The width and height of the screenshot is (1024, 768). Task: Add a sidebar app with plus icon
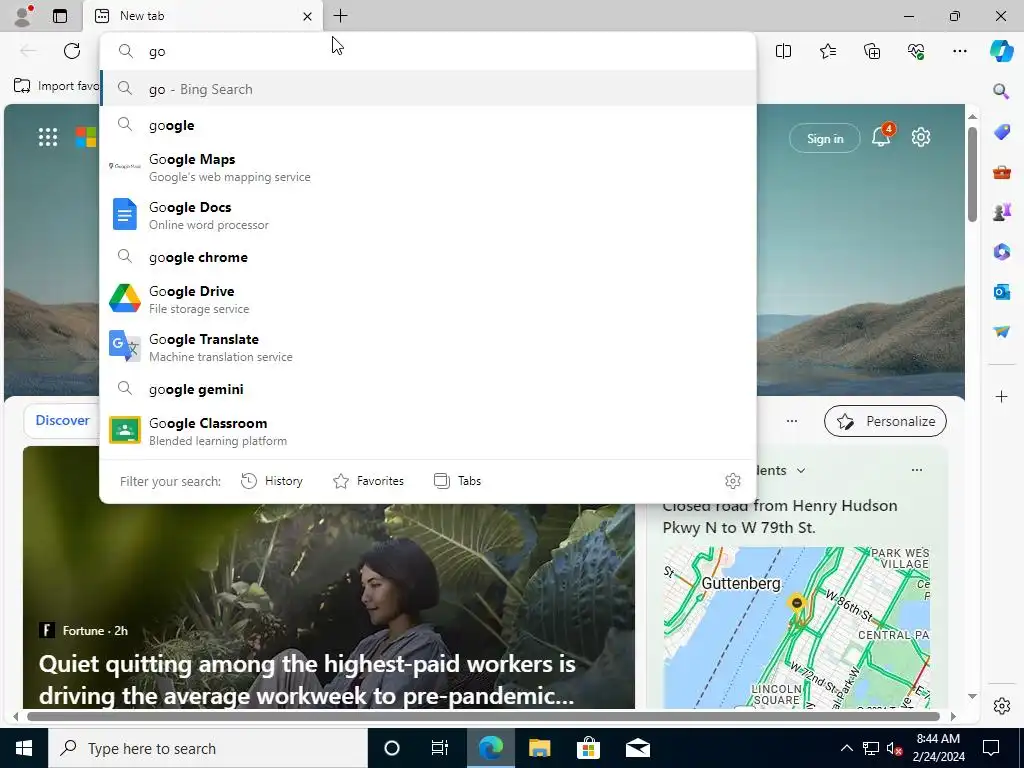tap(1001, 396)
